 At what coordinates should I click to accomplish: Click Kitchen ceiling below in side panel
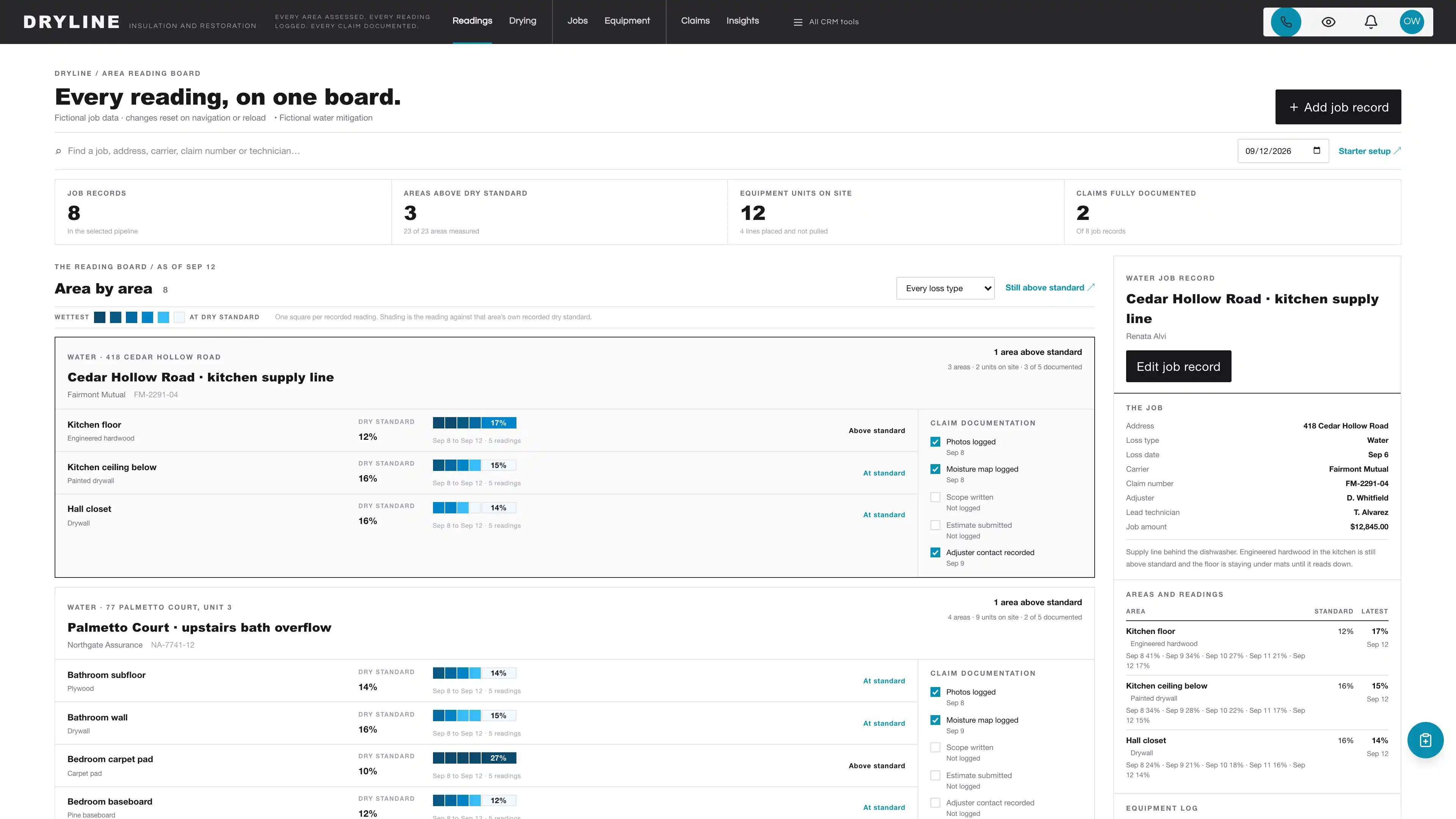1166,686
